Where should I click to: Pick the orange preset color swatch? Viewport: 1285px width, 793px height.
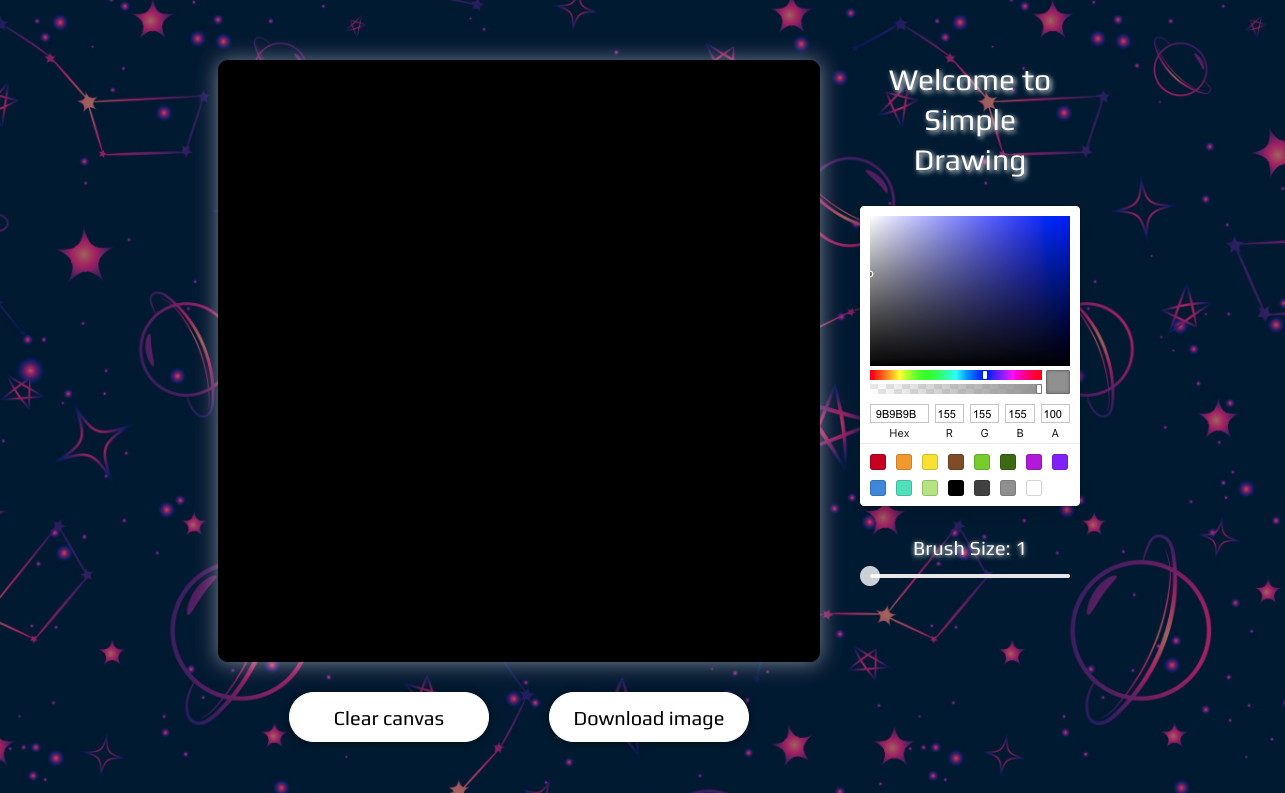point(904,462)
